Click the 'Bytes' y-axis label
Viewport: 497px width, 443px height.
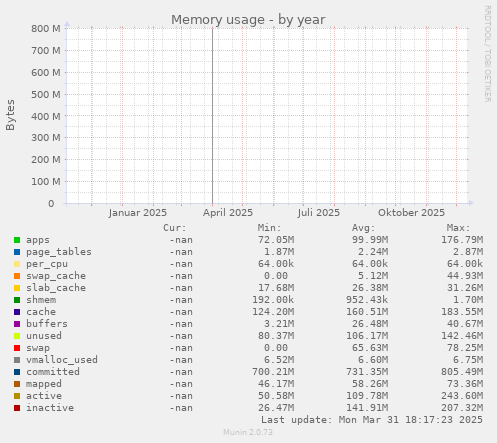point(10,115)
